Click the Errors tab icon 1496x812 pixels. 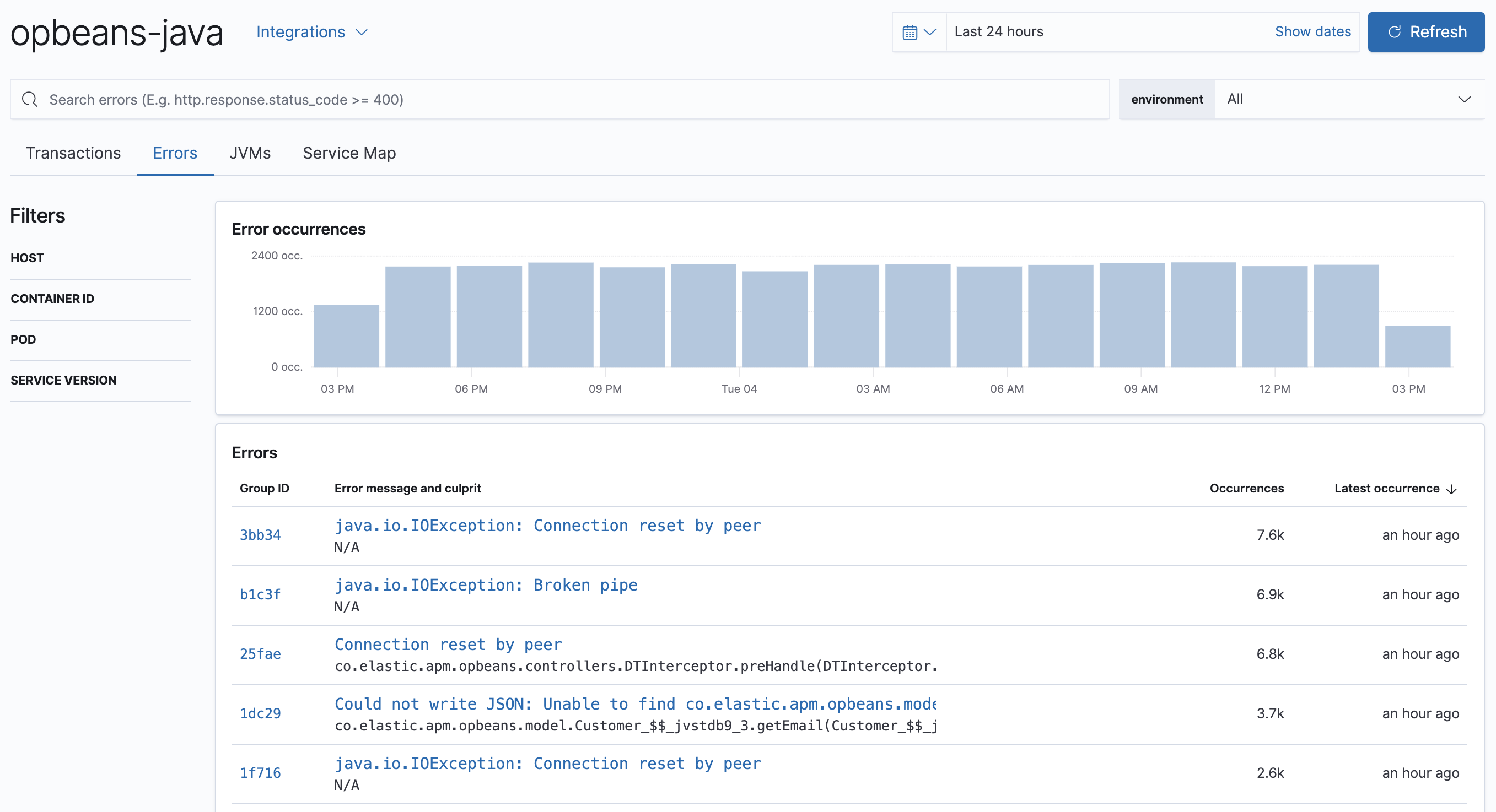175,153
